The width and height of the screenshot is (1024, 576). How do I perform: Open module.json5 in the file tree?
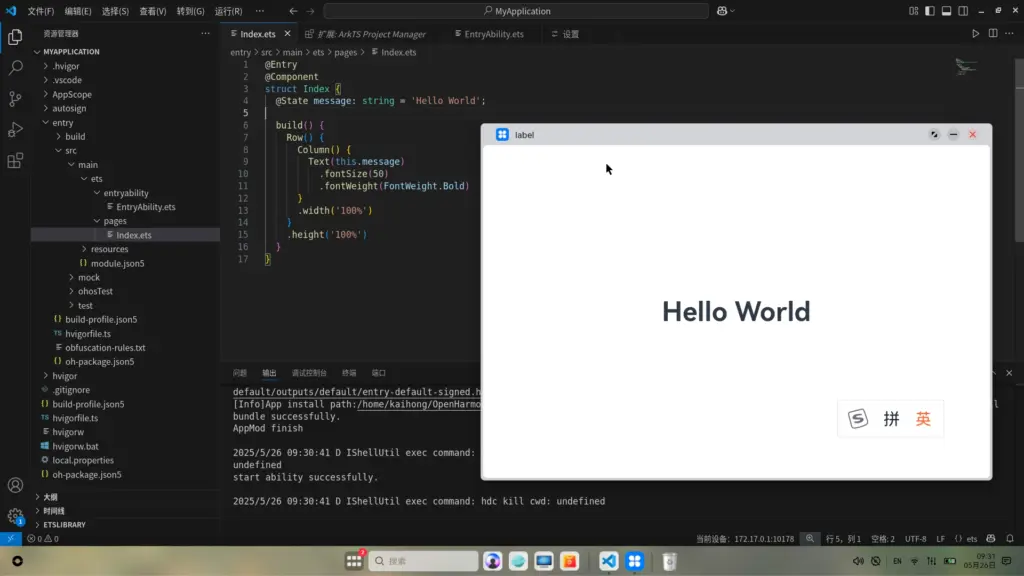coord(117,263)
